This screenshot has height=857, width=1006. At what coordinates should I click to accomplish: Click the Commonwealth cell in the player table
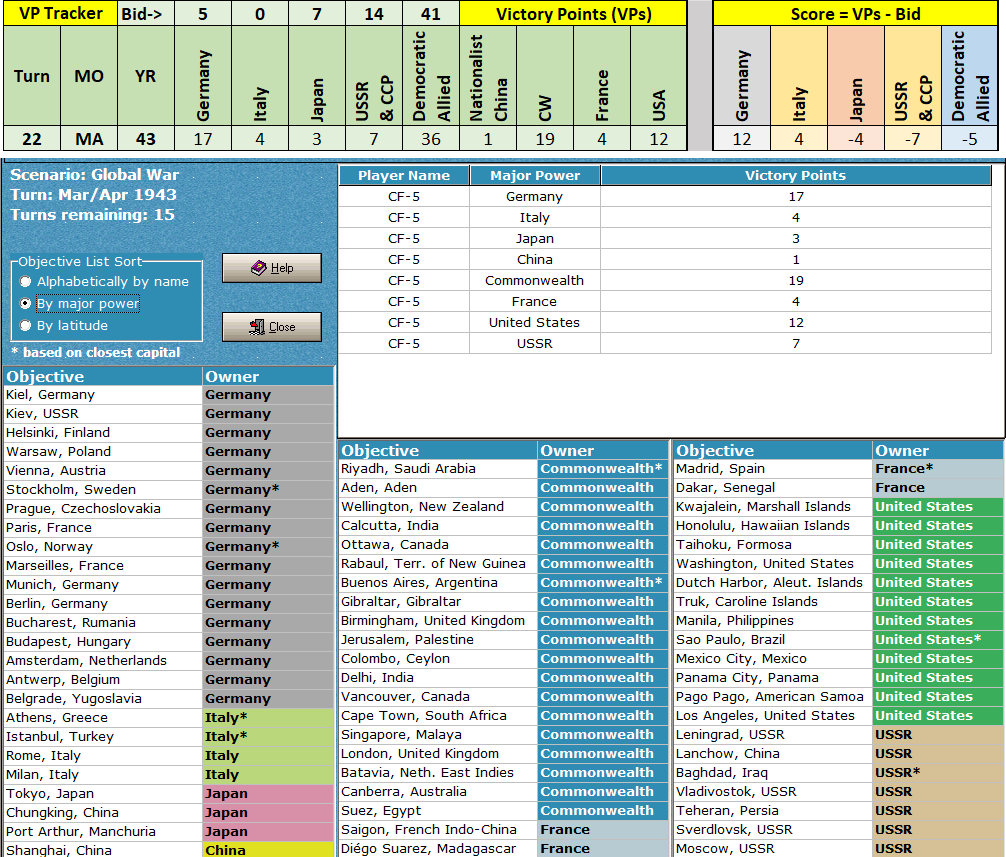point(534,281)
